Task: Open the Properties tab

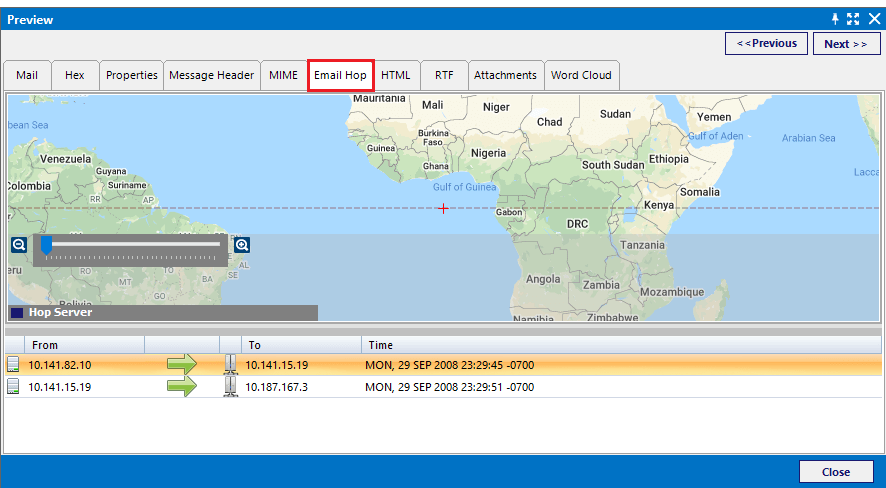Action: pos(132,75)
